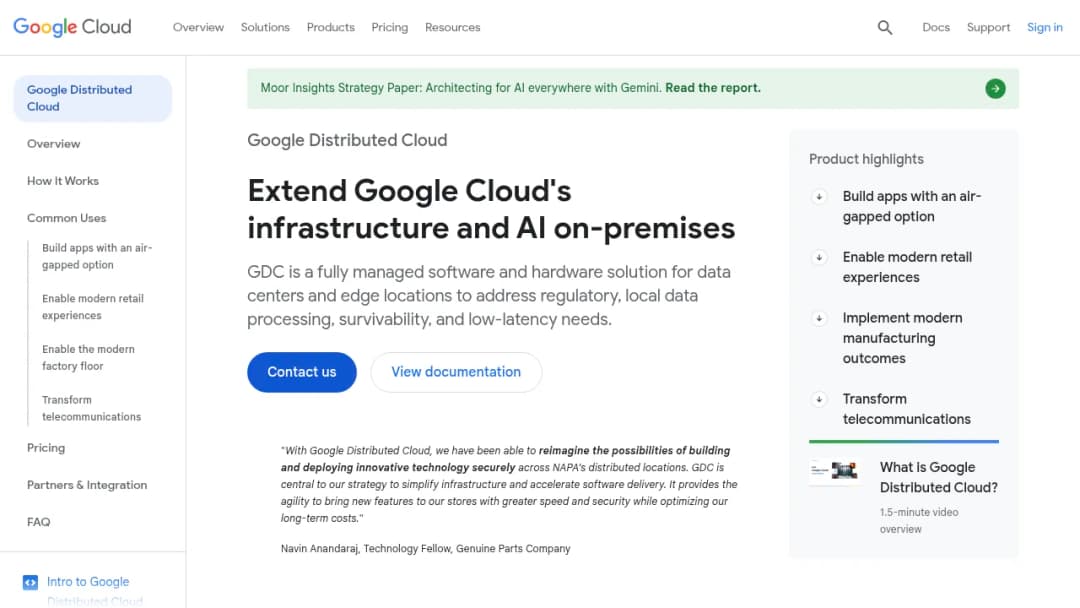Click What is Google Distributed Cloud? title
Viewport: 1080px width, 608px height.
click(x=939, y=477)
